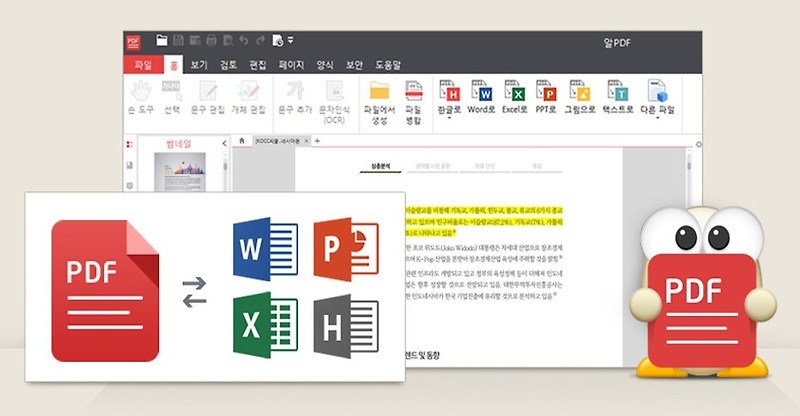This screenshot has width=800, height=416.
Task: Click the Print icon in quick access toolbar
Action: tap(211, 40)
